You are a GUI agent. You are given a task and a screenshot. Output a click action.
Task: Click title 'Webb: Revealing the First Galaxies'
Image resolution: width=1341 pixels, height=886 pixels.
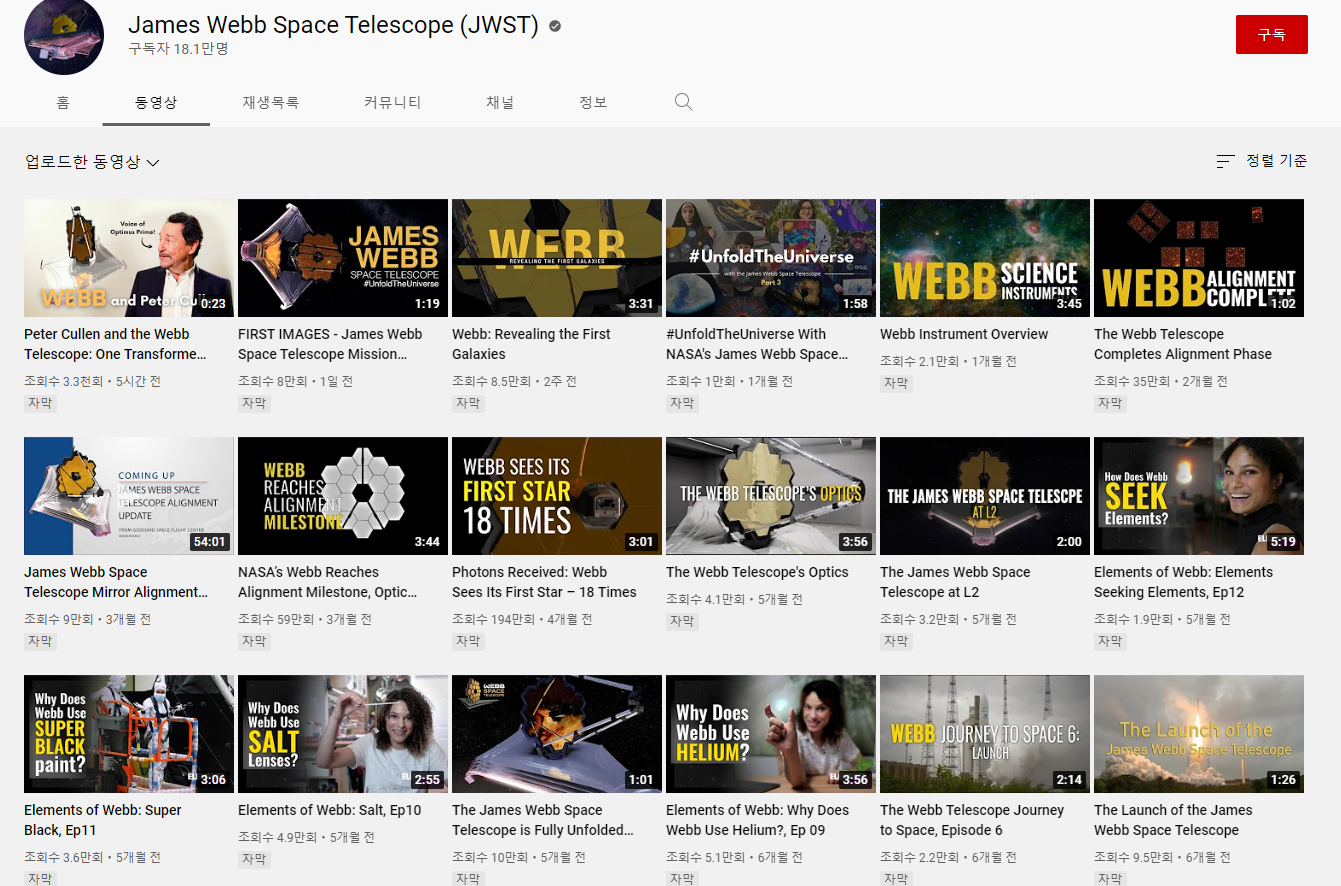[x=531, y=344]
